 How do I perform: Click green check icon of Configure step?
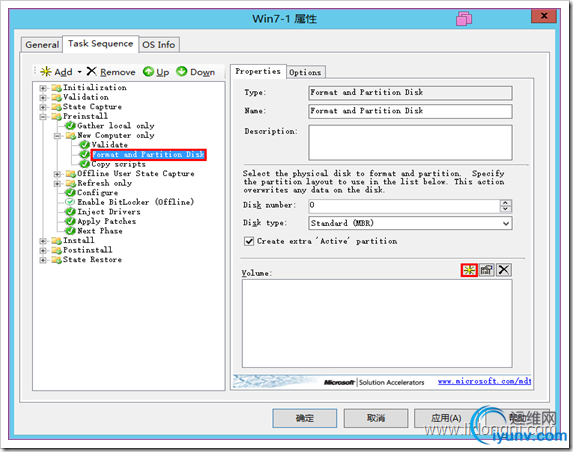70,193
